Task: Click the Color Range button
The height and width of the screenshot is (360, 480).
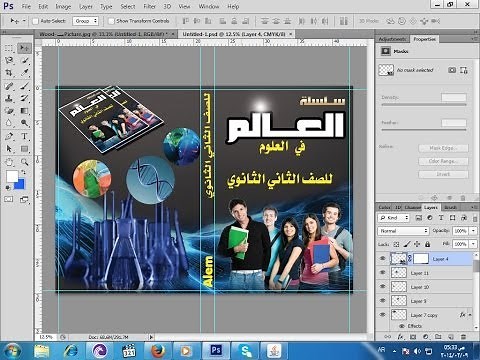Action: tap(443, 161)
